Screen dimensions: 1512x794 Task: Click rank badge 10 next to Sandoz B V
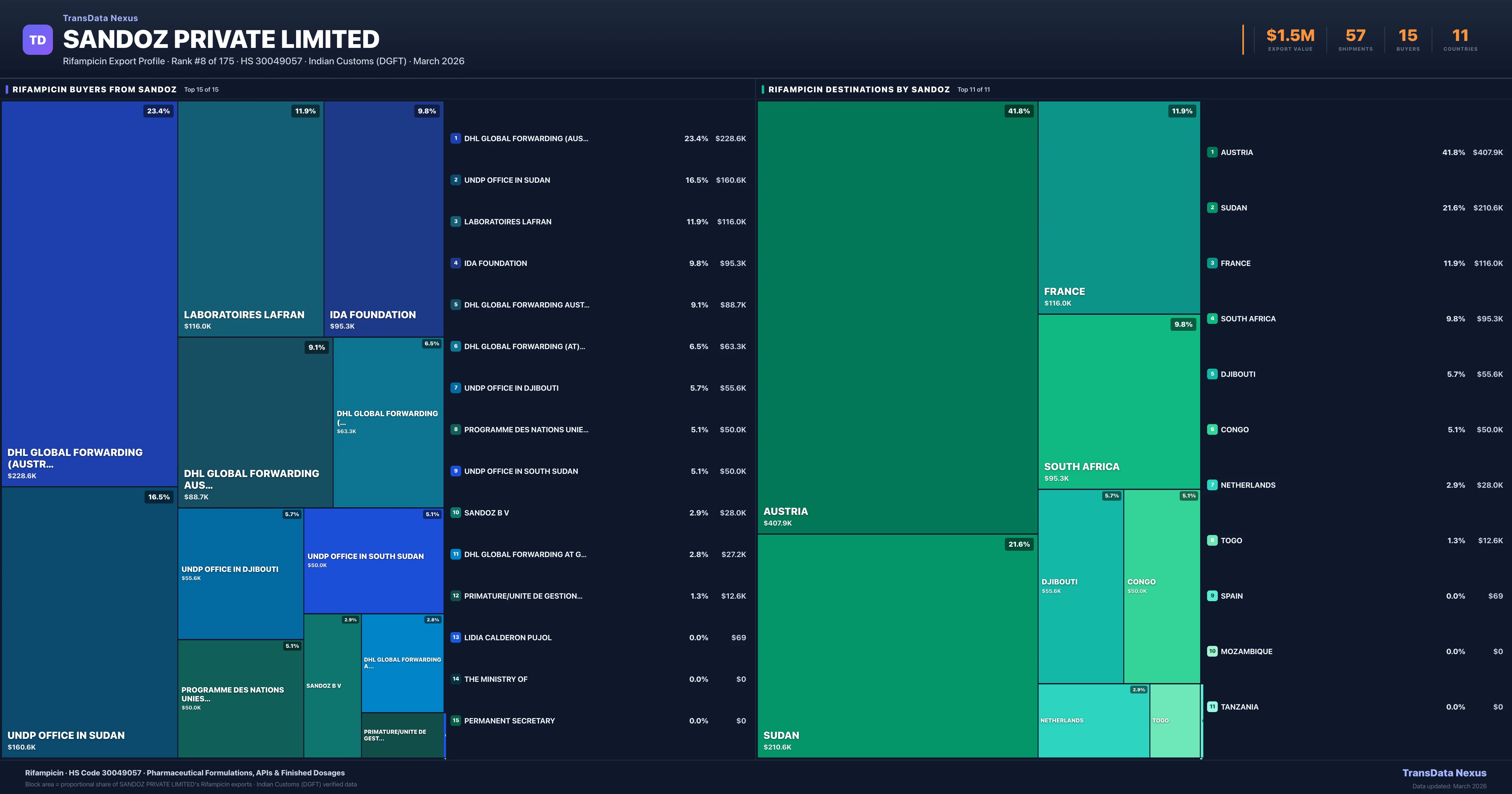[x=455, y=513]
